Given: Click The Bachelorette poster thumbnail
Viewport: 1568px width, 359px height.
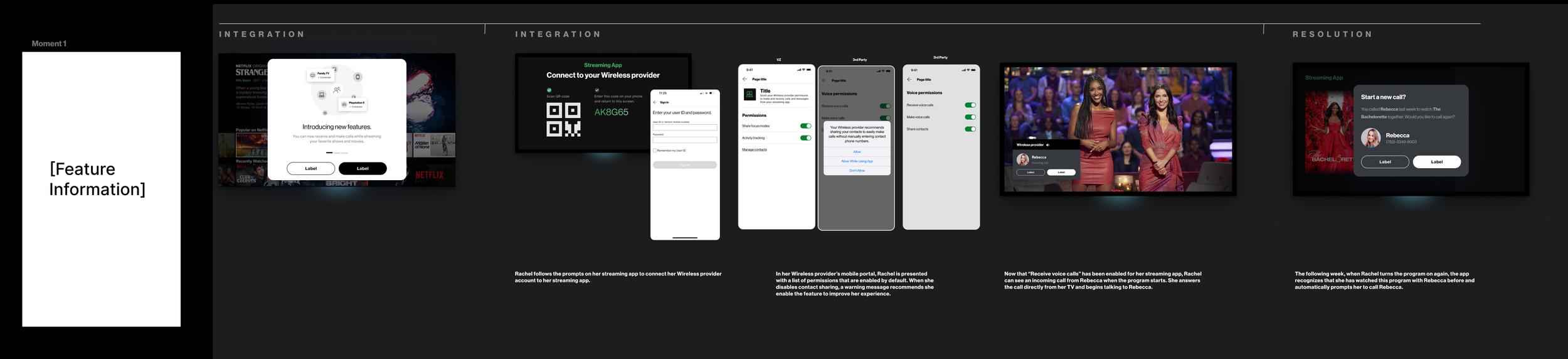Looking at the screenshot, I should 1329,132.
